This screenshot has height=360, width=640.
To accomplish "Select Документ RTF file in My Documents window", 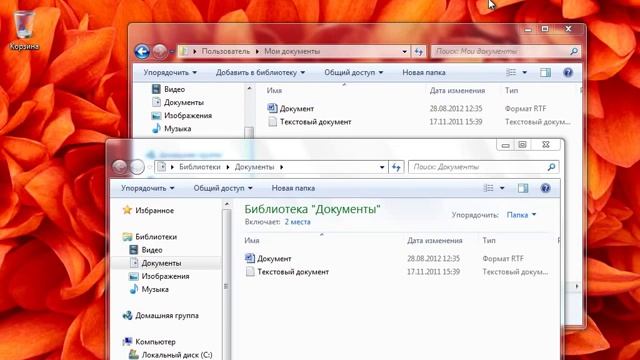I will click(x=291, y=109).
